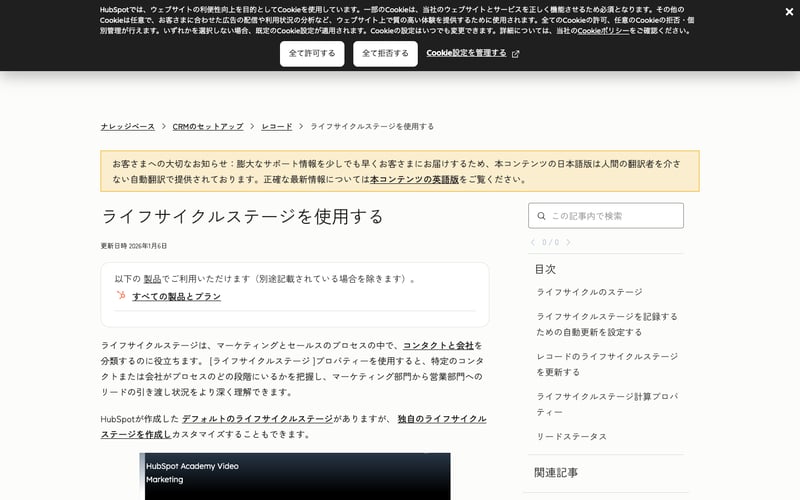This screenshot has width=800, height=500.
Task: Click the 目次 heading
Action: (x=545, y=269)
